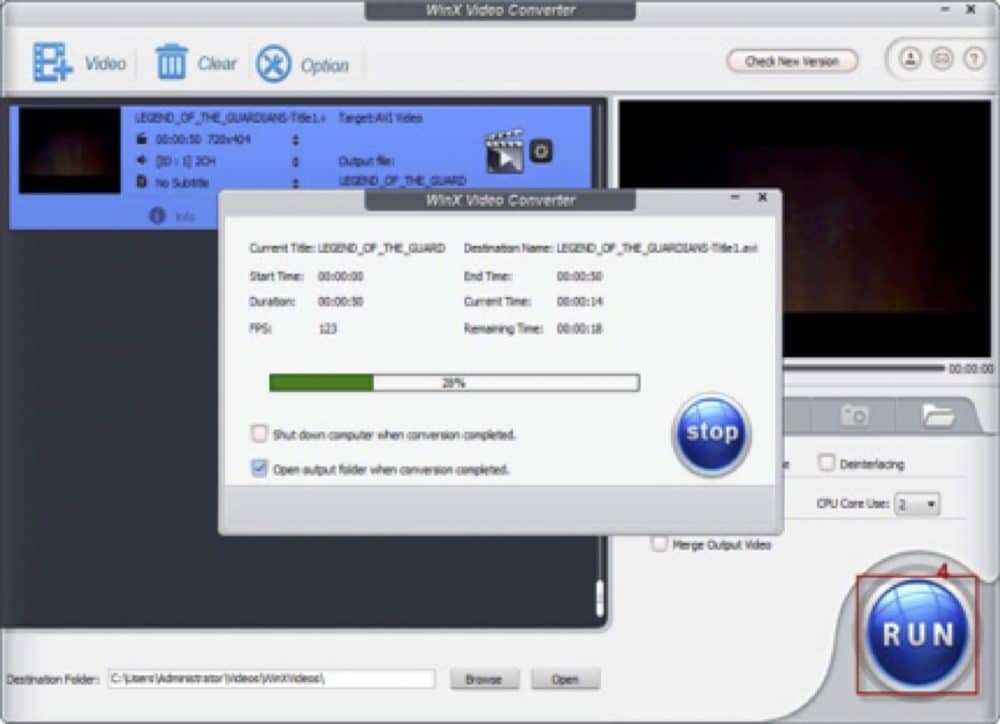Click the 28% conversion progress bar
The height and width of the screenshot is (724, 1000).
pos(454,383)
